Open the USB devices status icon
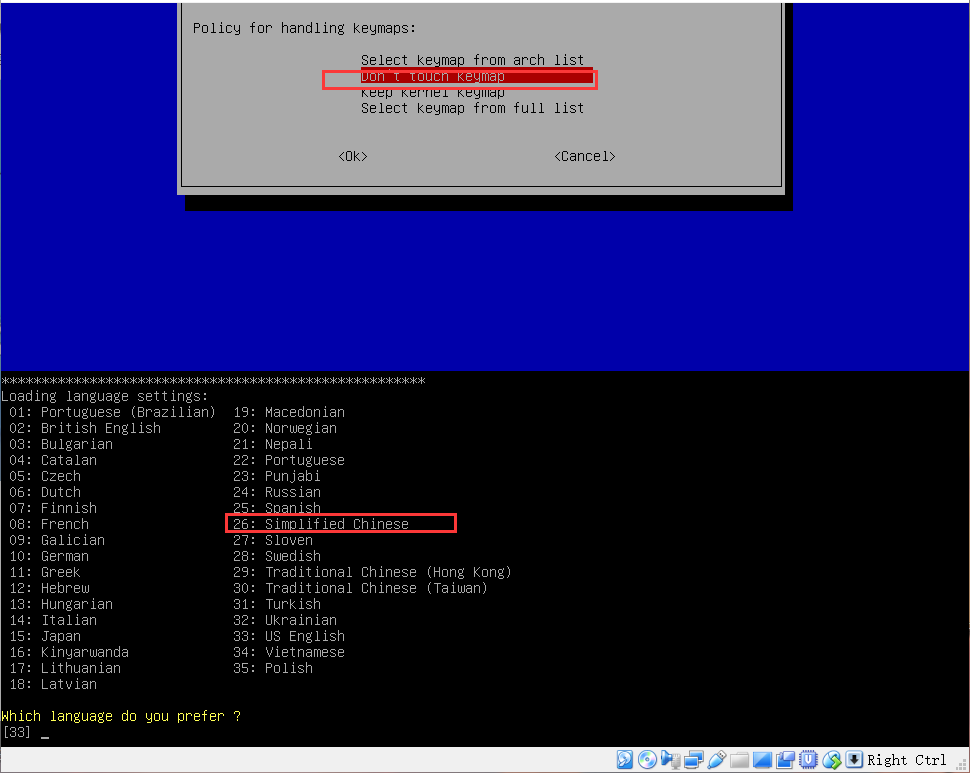Image resolution: width=970 pixels, height=773 pixels. point(716,759)
